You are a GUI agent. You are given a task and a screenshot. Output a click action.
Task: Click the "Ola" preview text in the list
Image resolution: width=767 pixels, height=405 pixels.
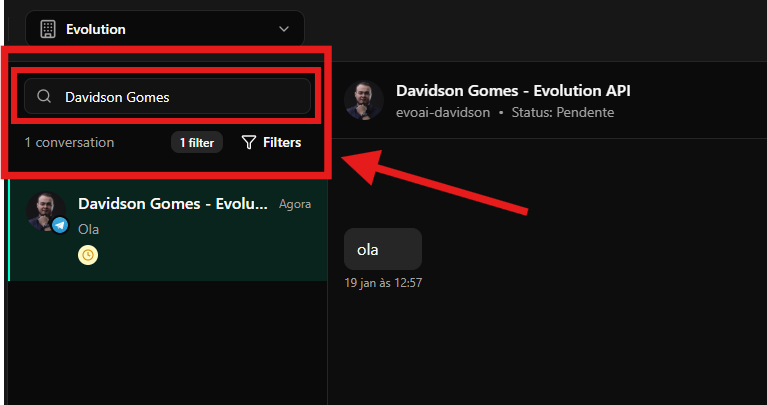tap(89, 229)
